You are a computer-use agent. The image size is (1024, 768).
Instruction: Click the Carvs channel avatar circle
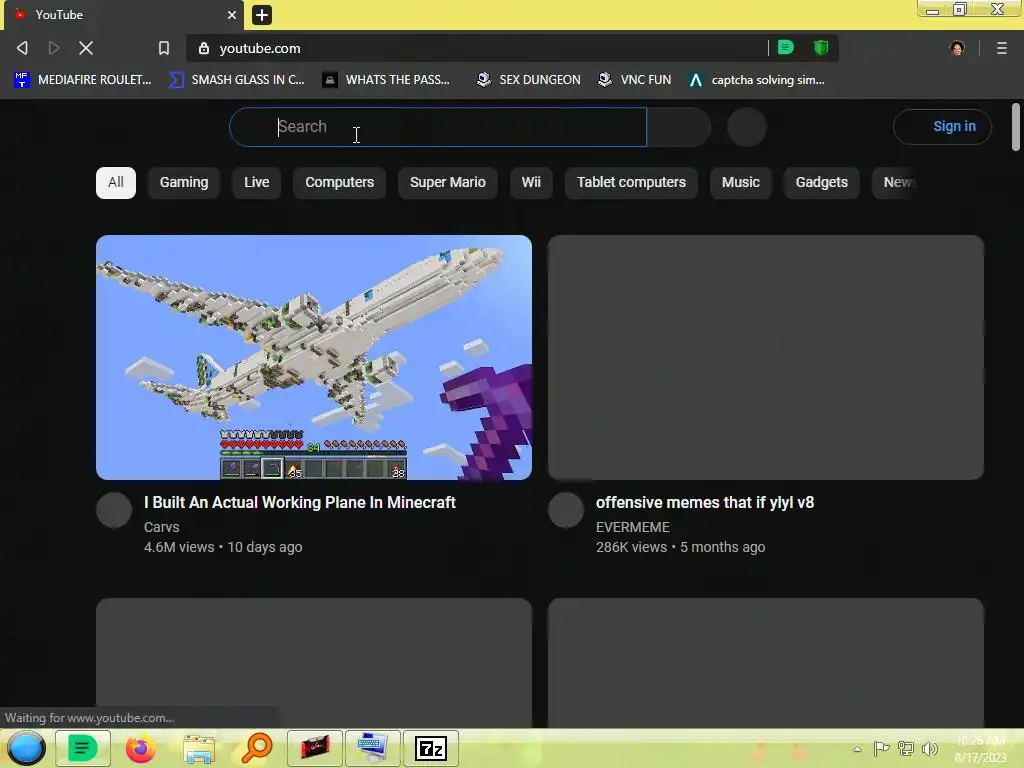point(114,510)
